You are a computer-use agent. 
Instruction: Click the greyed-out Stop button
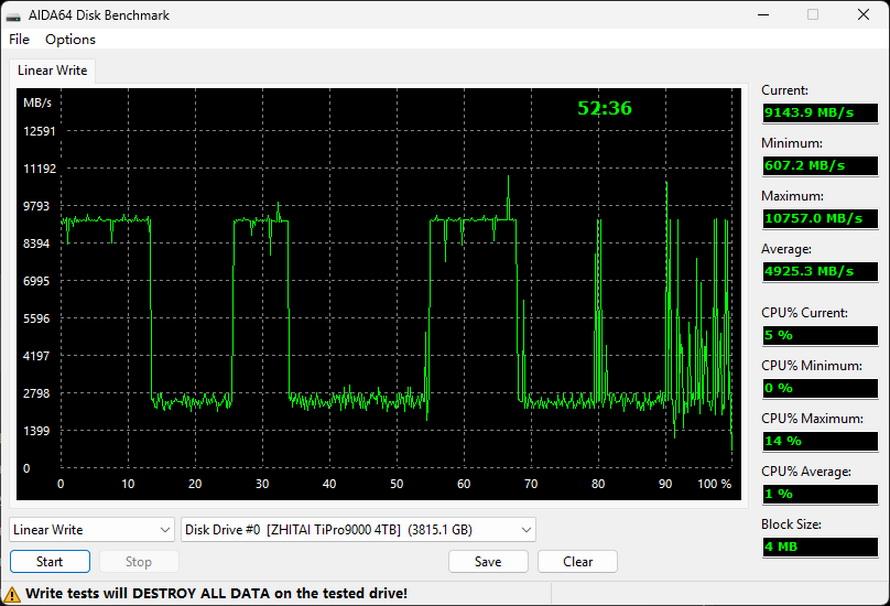[x=138, y=562]
